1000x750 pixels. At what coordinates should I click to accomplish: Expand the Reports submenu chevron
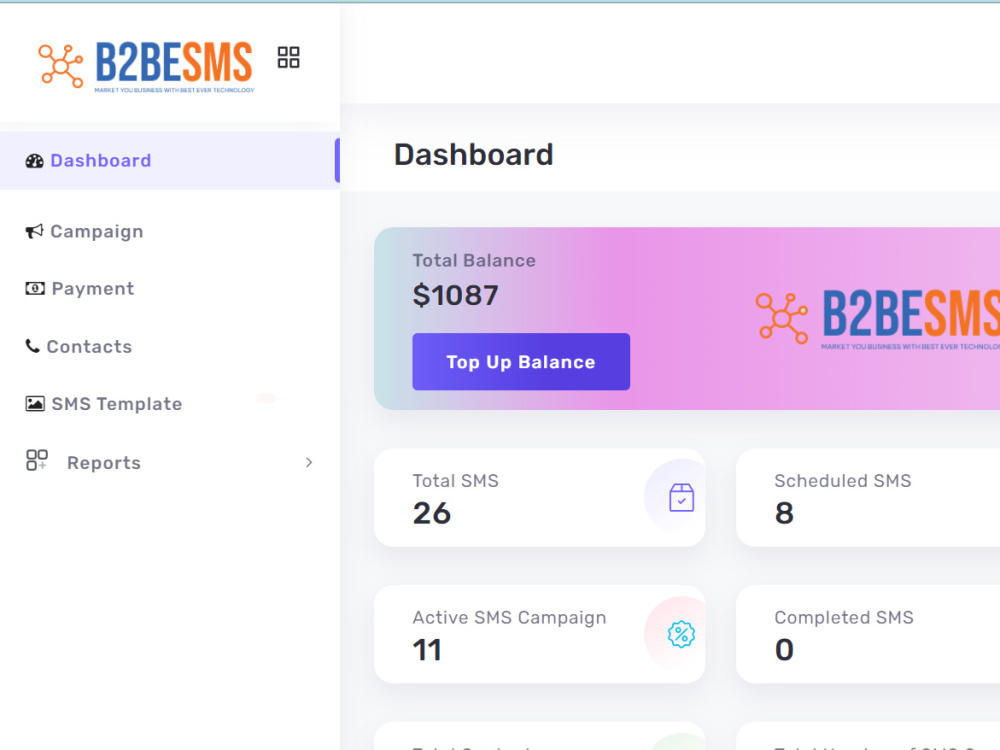(309, 462)
